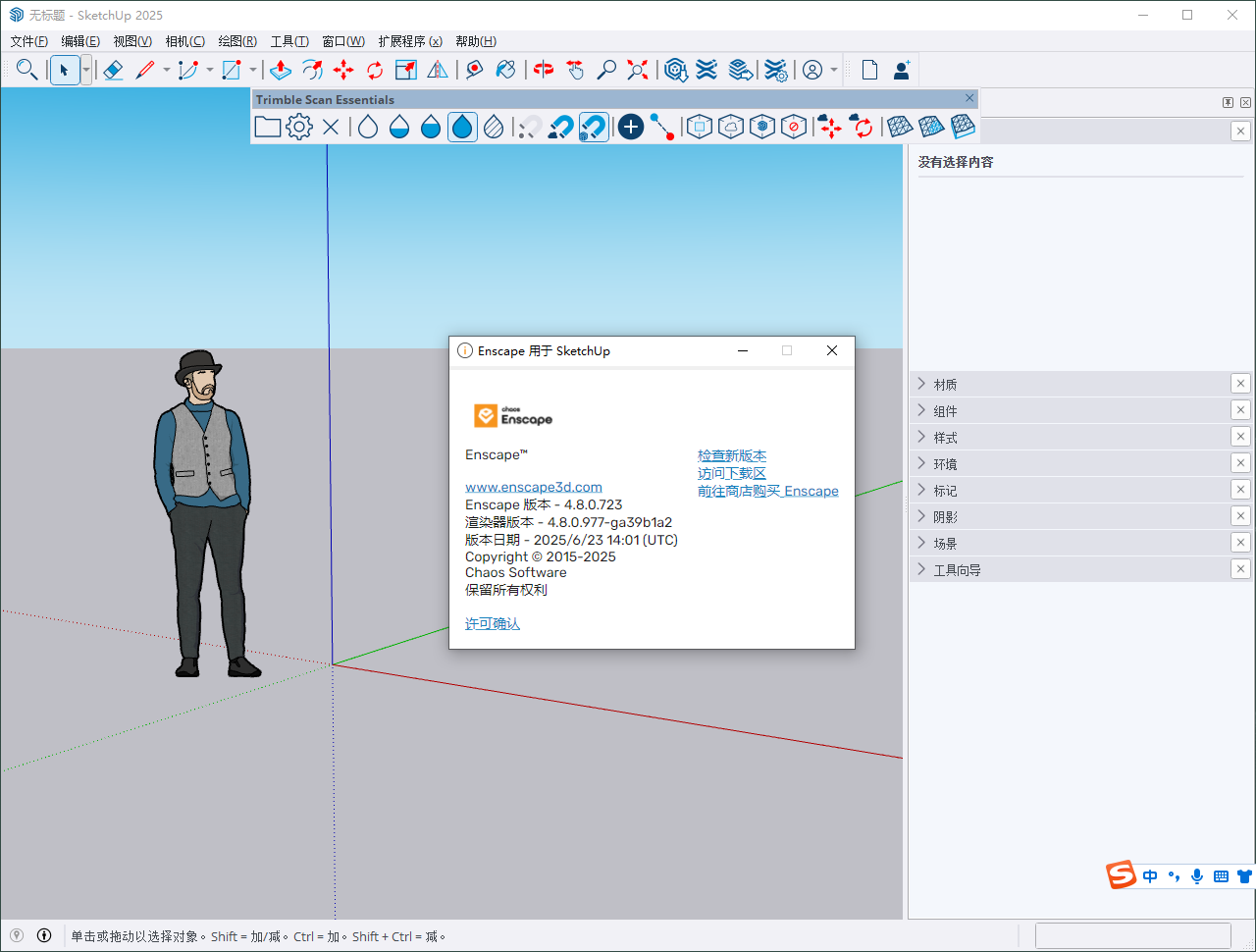Expand the 材质 panel
The width and height of the screenshot is (1256, 952).
[x=1070, y=384]
